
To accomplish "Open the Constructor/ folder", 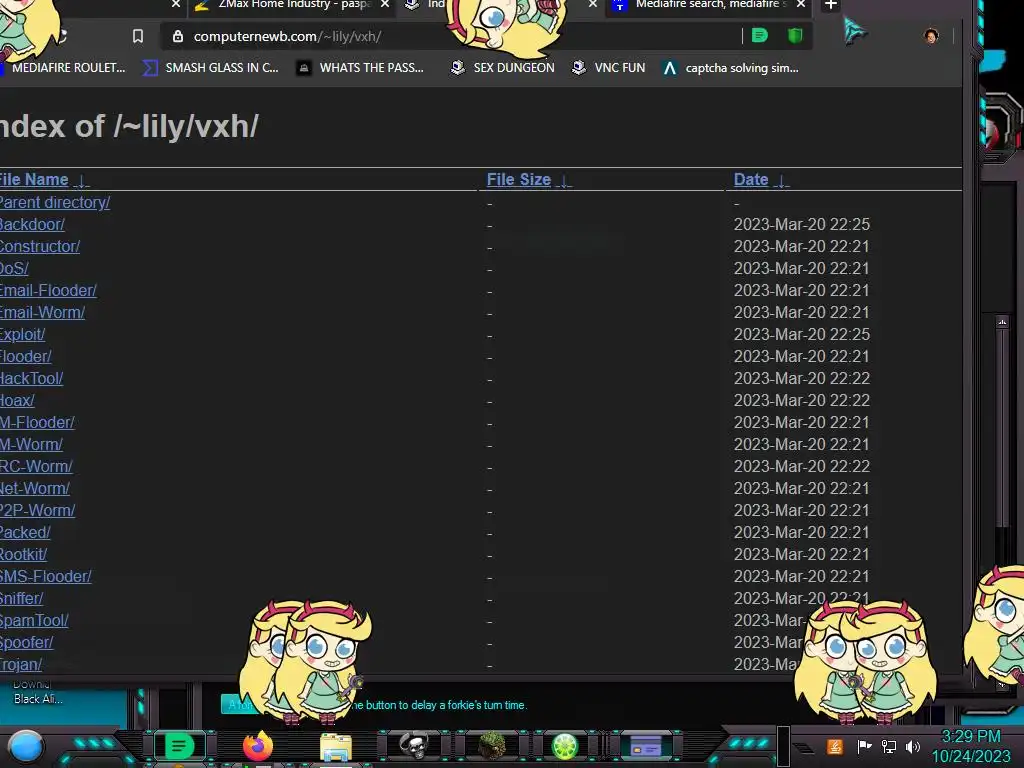I will (x=40, y=246).
